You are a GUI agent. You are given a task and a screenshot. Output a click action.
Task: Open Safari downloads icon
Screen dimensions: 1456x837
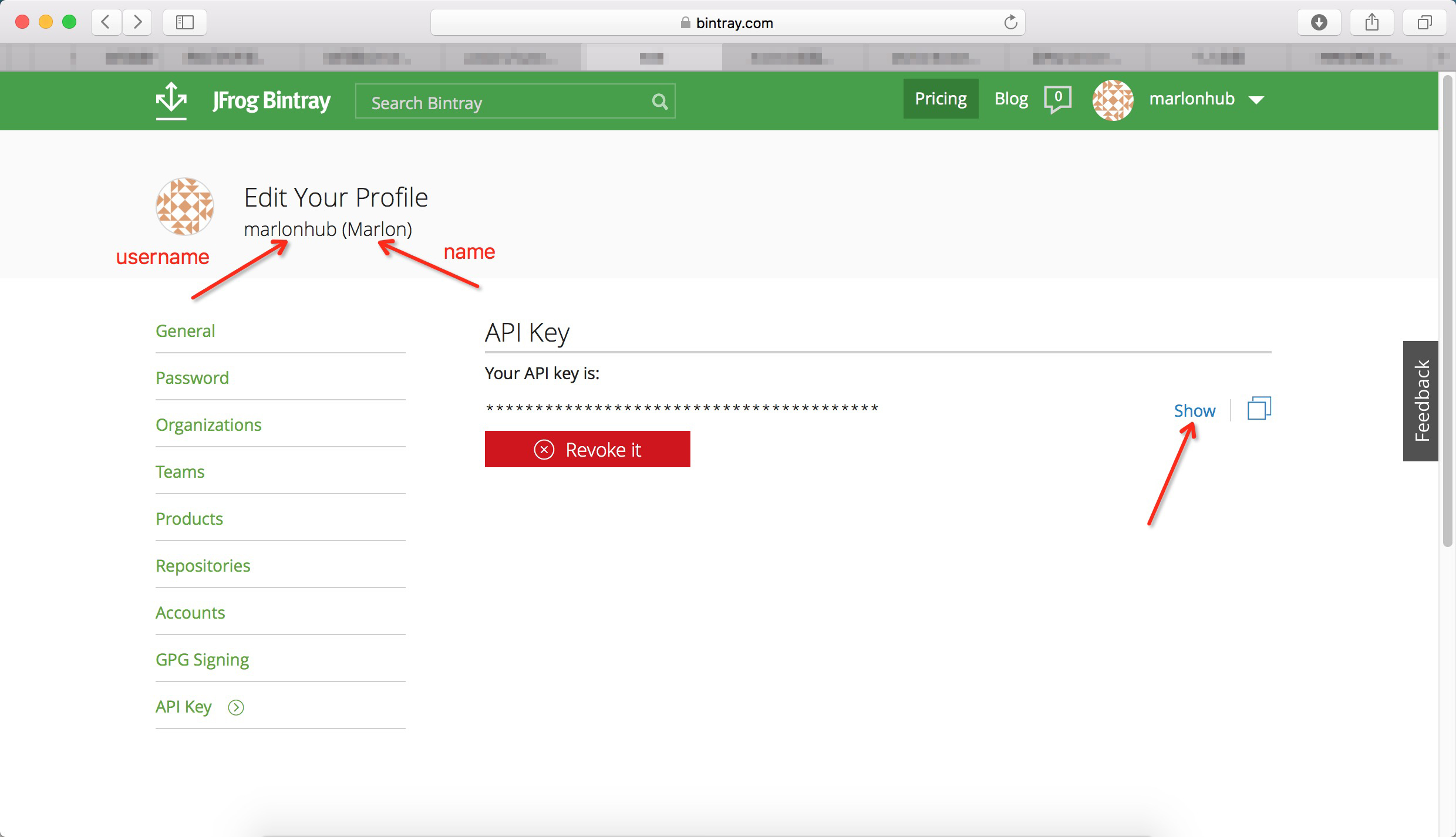pyautogui.click(x=1319, y=22)
